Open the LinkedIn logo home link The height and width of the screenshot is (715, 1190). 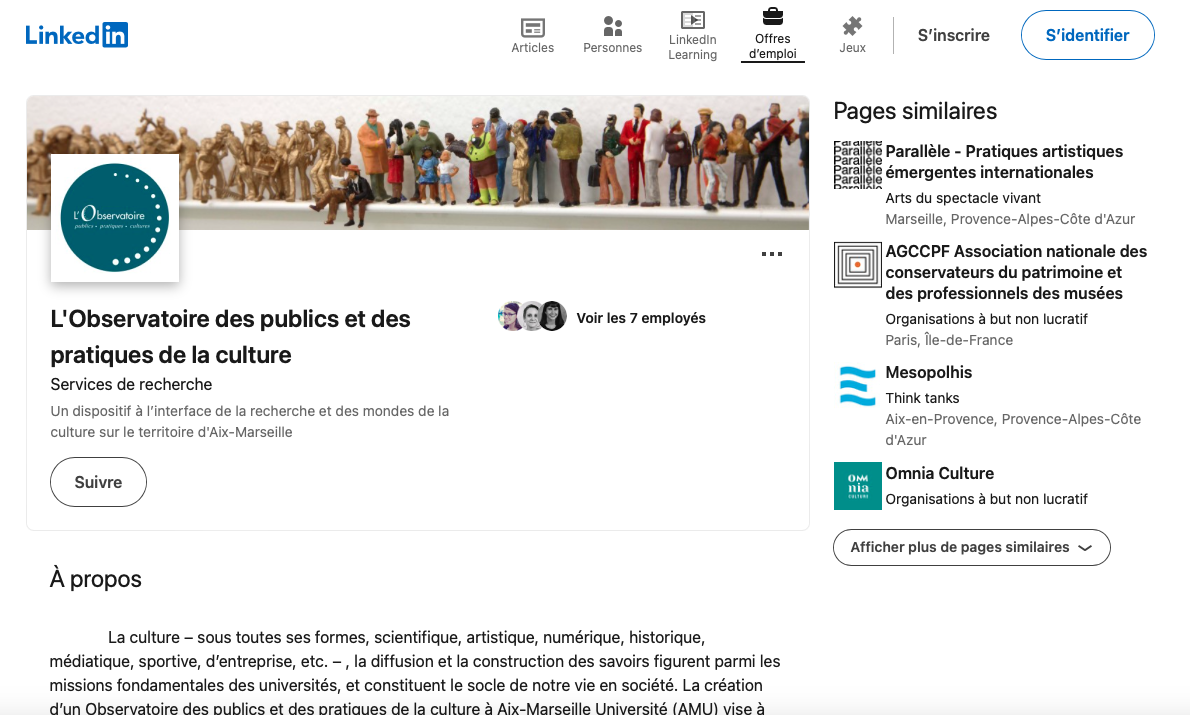pyautogui.click(x=77, y=35)
